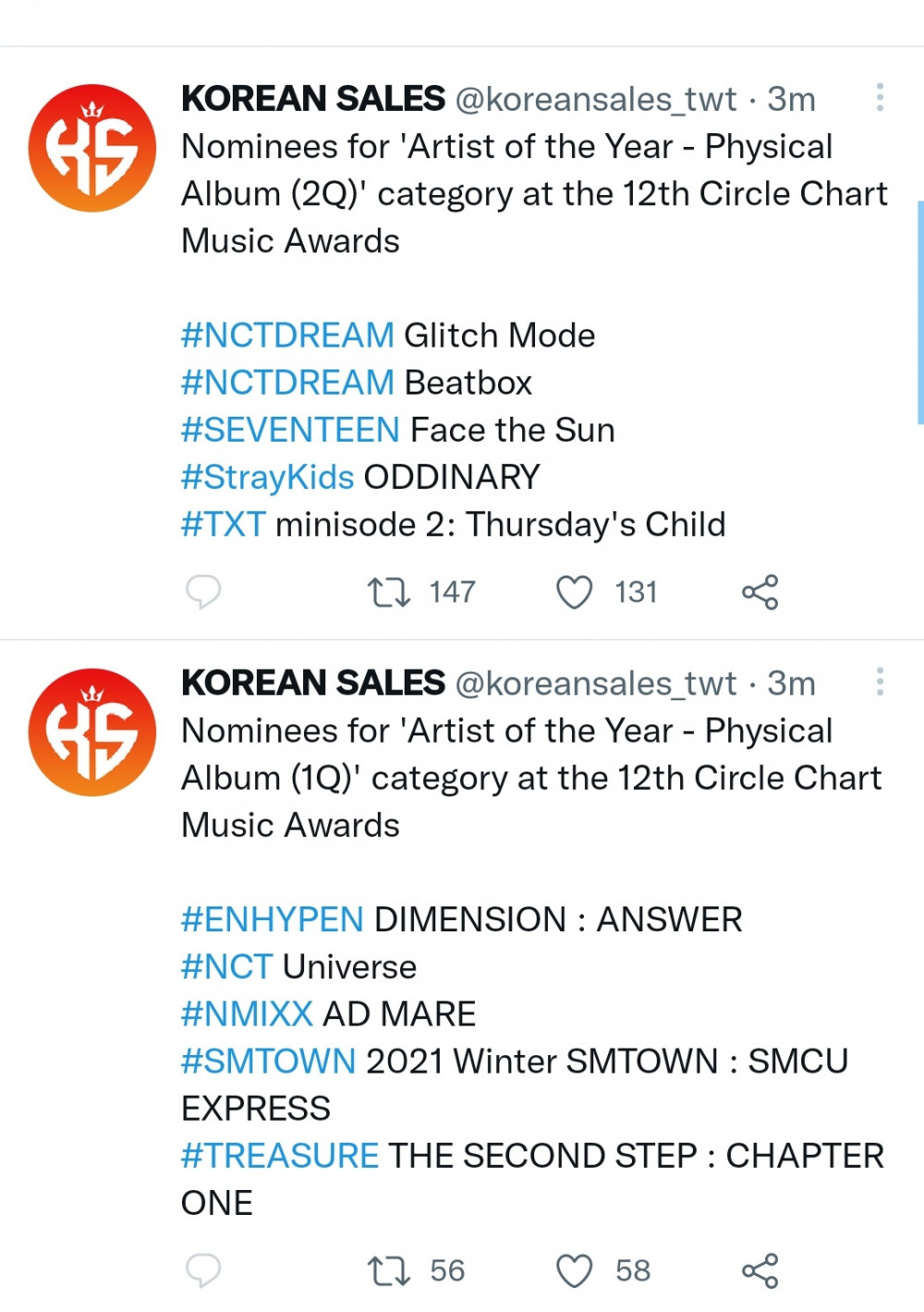Image resolution: width=924 pixels, height=1312 pixels.
Task: Open the #NMIXX hashtag
Action: point(248,1014)
